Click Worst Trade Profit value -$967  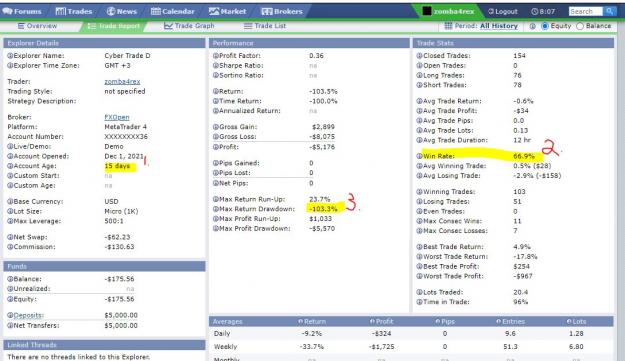pos(523,276)
